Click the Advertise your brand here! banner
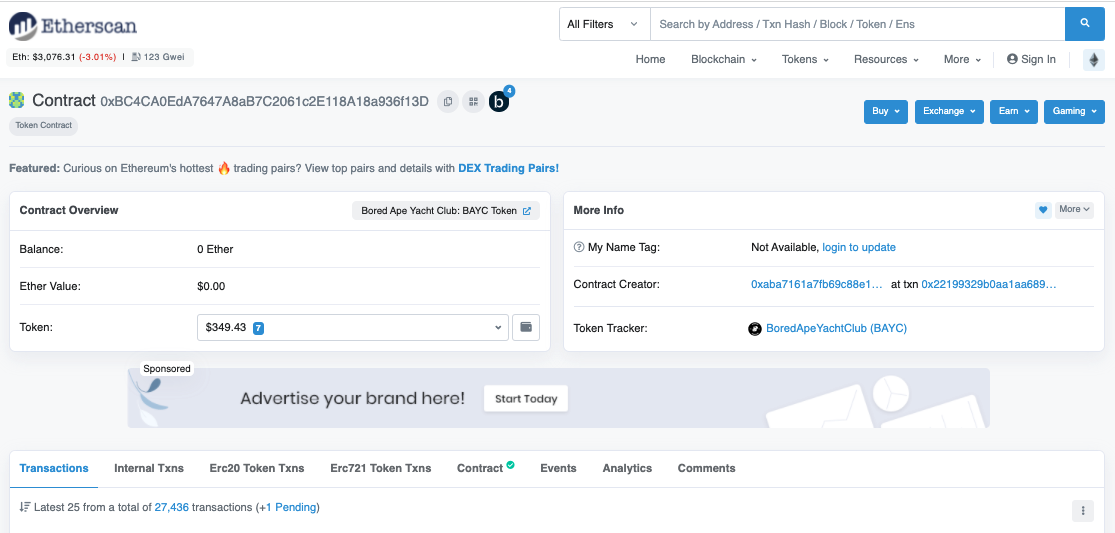Image resolution: width=1115 pixels, height=533 pixels. tap(558, 398)
